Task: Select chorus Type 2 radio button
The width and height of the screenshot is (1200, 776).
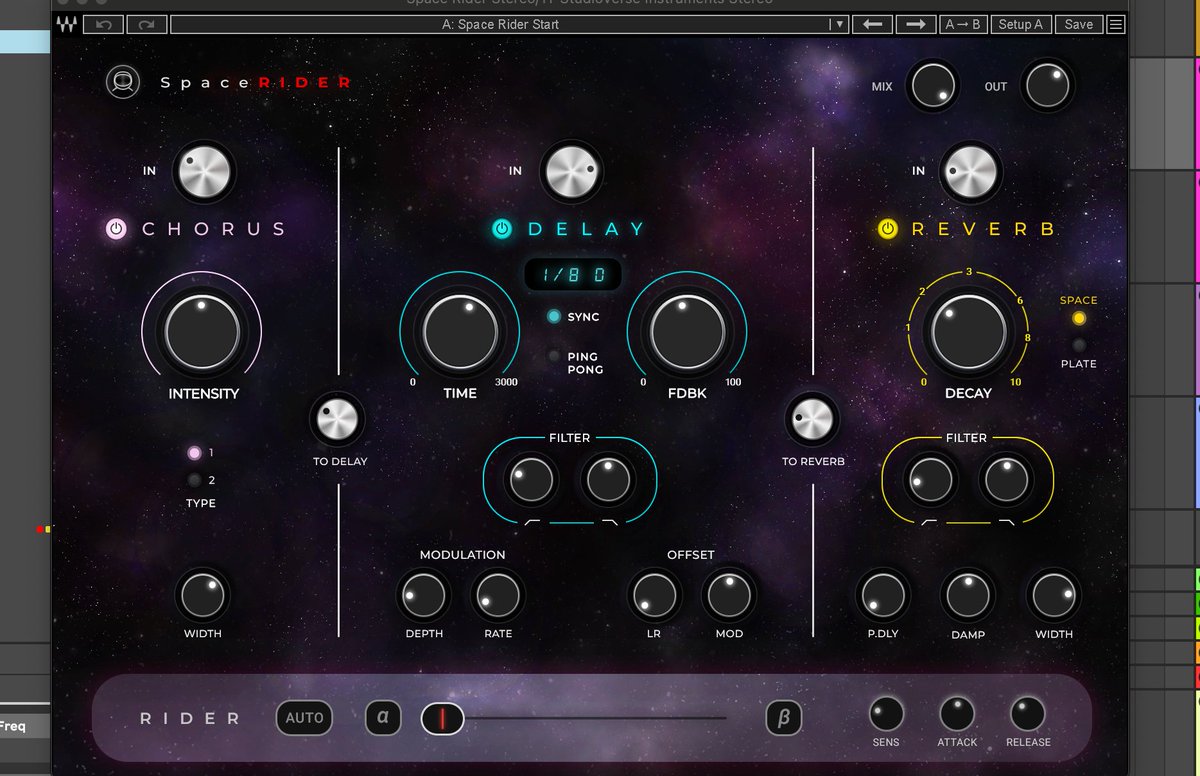Action: [195, 480]
